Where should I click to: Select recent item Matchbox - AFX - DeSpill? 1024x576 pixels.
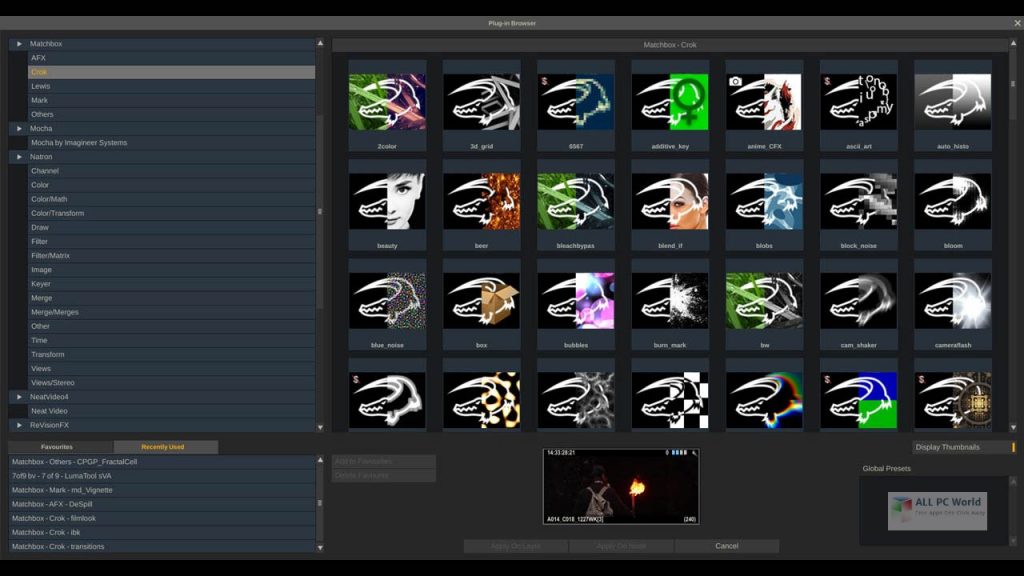point(162,504)
